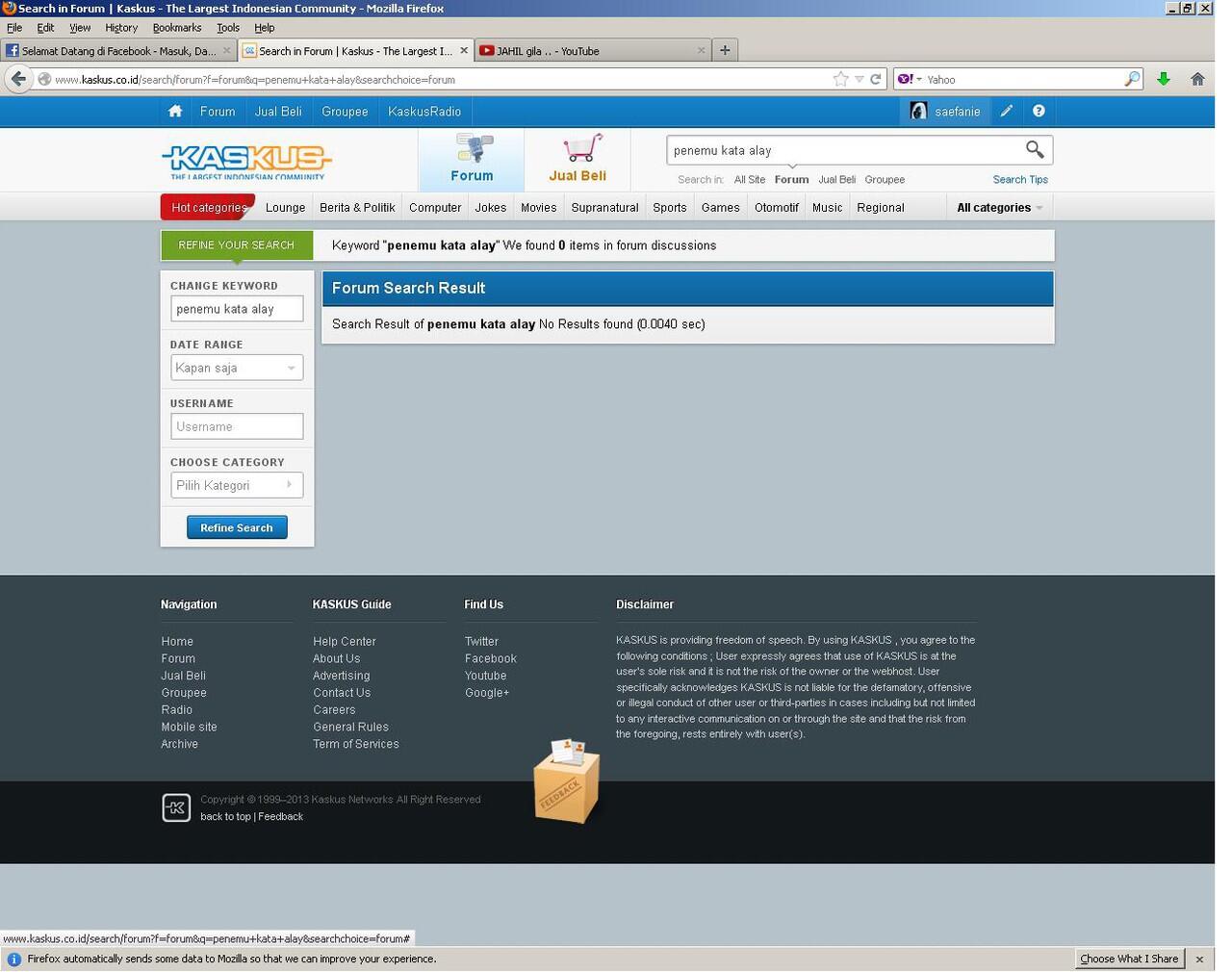Expand the 'All categories' dropdown
1232x972 pixels.
click(x=999, y=208)
